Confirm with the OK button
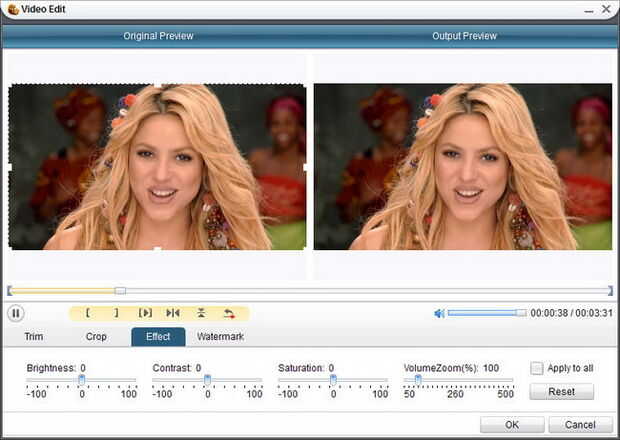This screenshot has height=440, width=620. [x=512, y=425]
